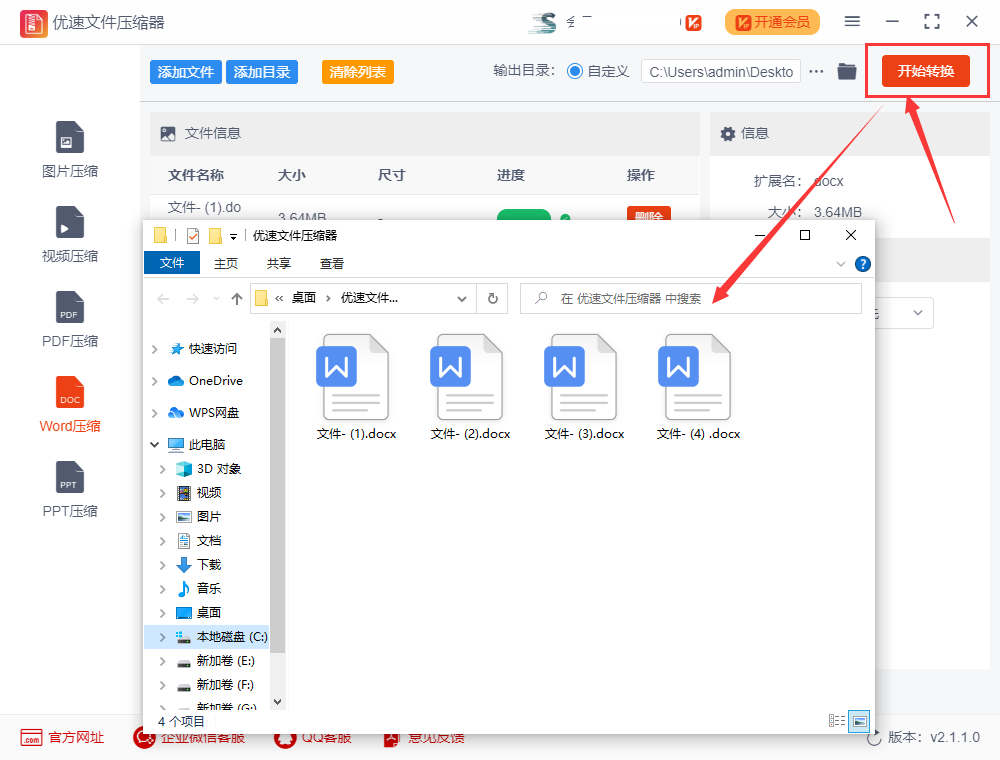The width and height of the screenshot is (1000, 760).
Task: Click the output directory path field
Action: 721,72
